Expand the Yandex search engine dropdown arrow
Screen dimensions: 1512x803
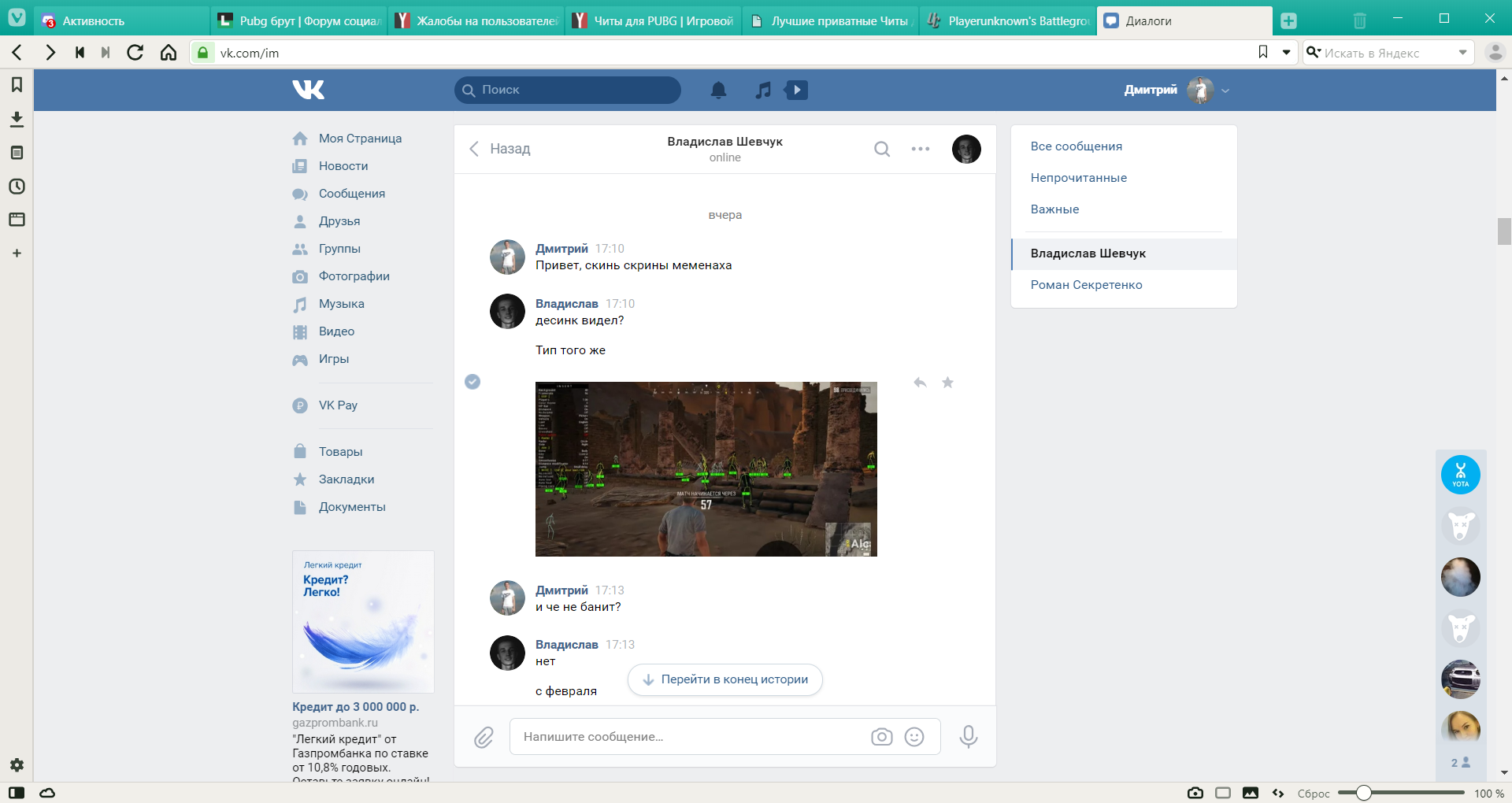click(x=1462, y=53)
